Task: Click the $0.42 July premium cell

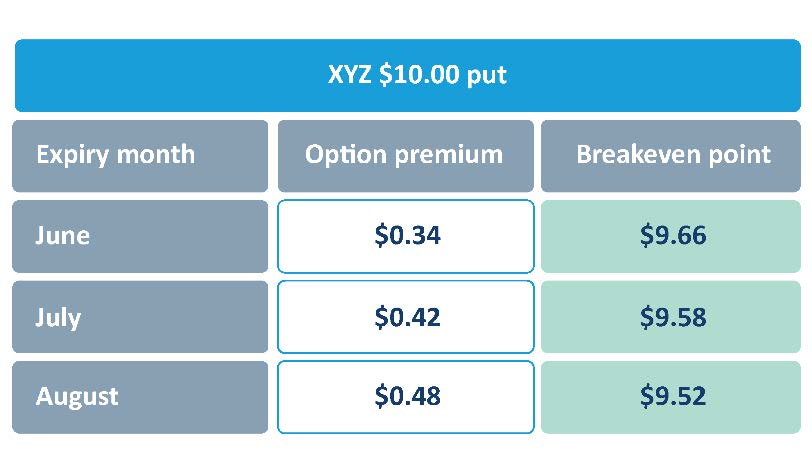Action: 406,317
